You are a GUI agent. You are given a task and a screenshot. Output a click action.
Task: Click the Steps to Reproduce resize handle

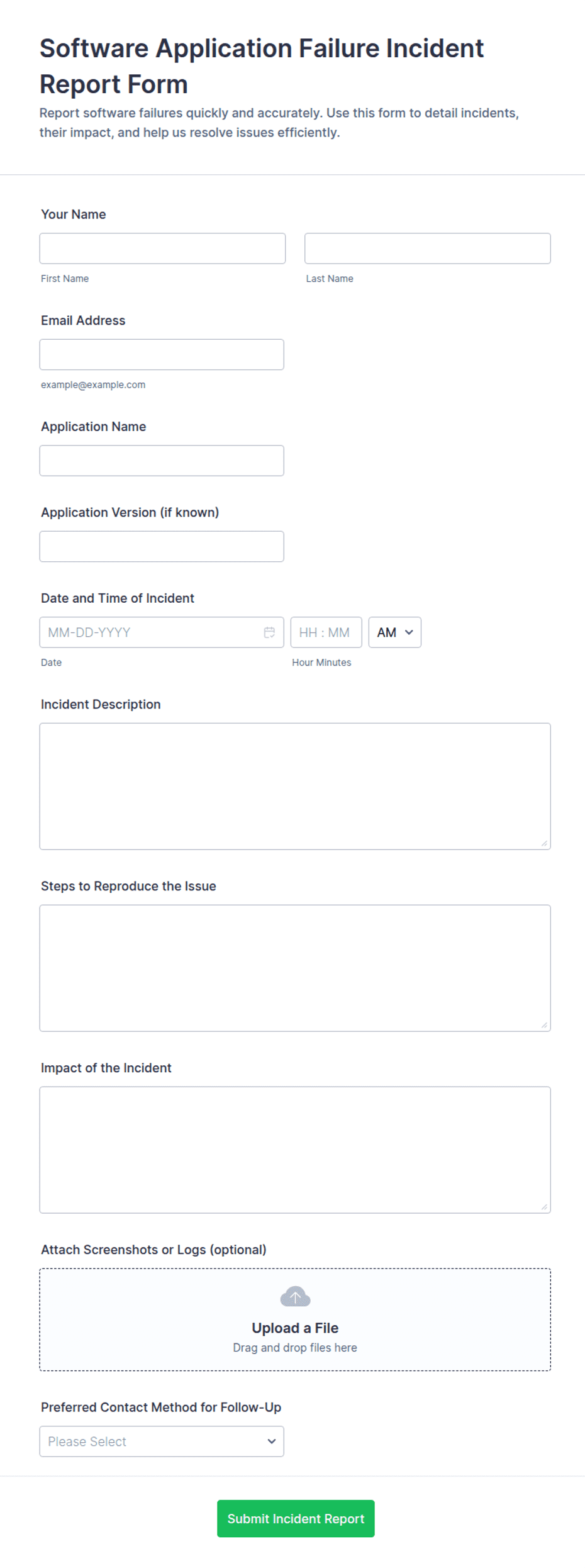[x=544, y=1025]
